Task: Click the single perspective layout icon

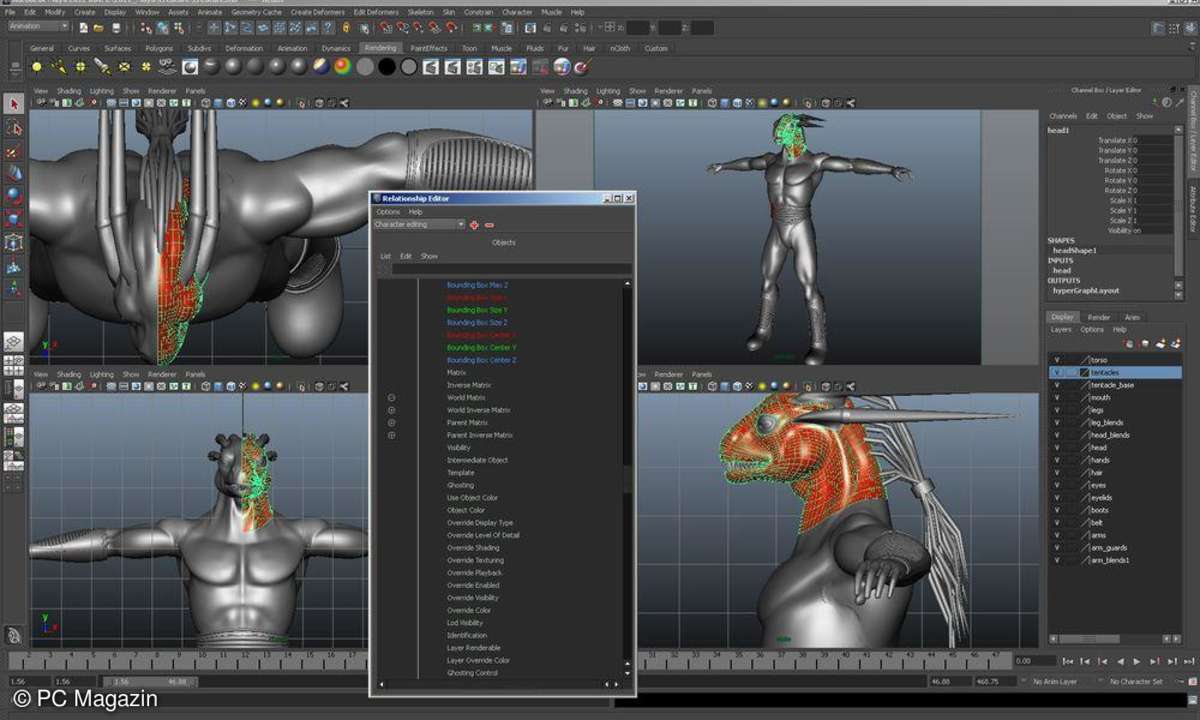Action: tap(13, 343)
